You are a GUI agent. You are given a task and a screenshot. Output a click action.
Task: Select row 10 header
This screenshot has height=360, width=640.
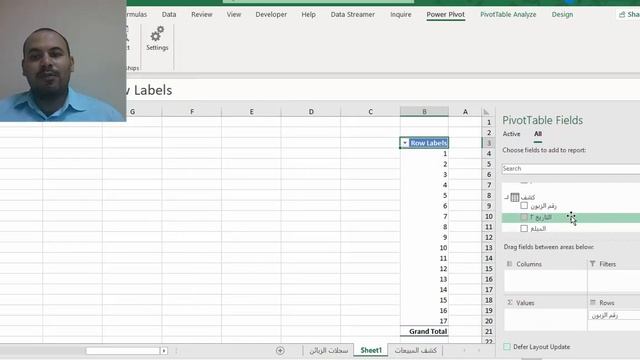tap(489, 216)
